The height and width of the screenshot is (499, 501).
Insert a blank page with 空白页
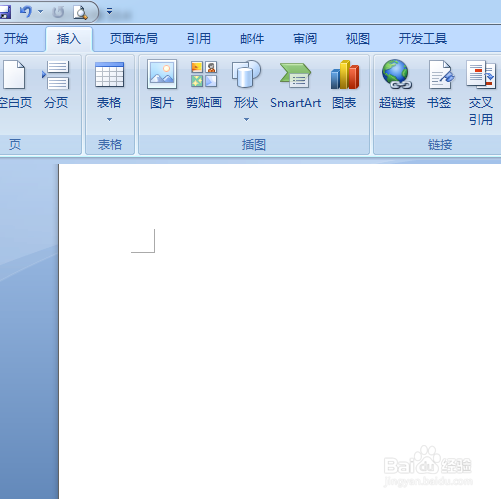click(x=15, y=85)
